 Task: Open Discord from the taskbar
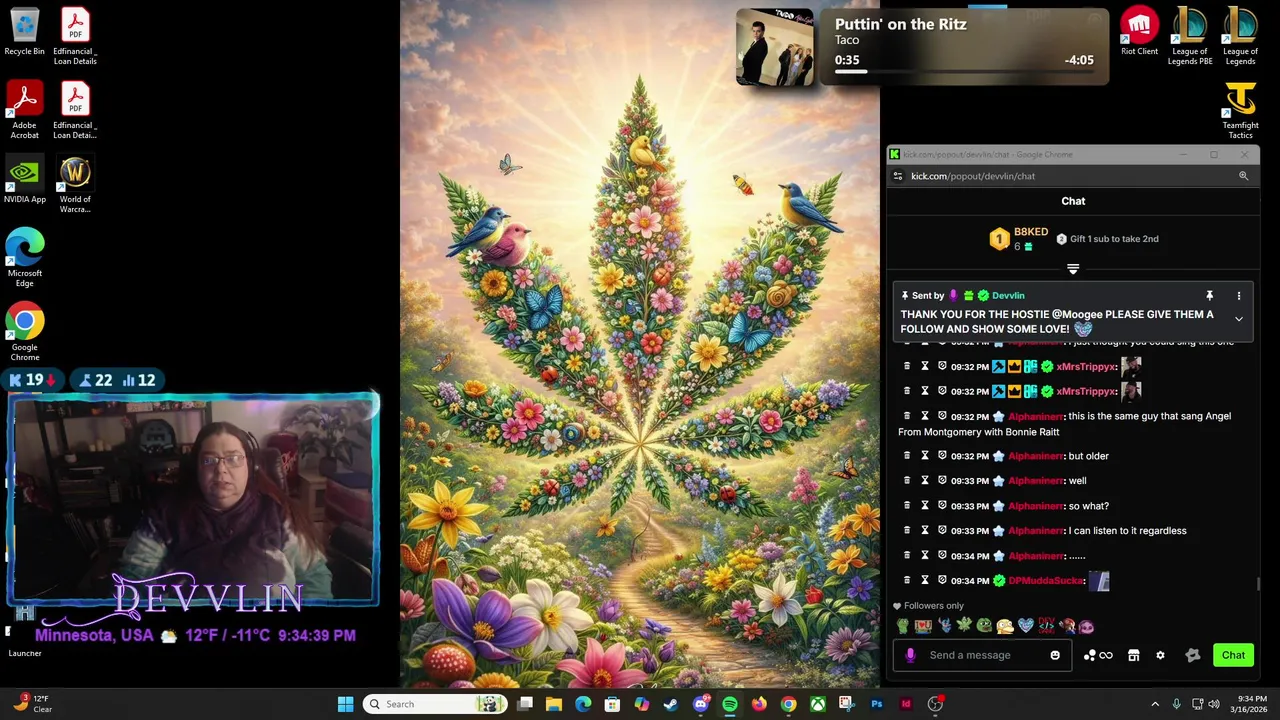(x=701, y=704)
